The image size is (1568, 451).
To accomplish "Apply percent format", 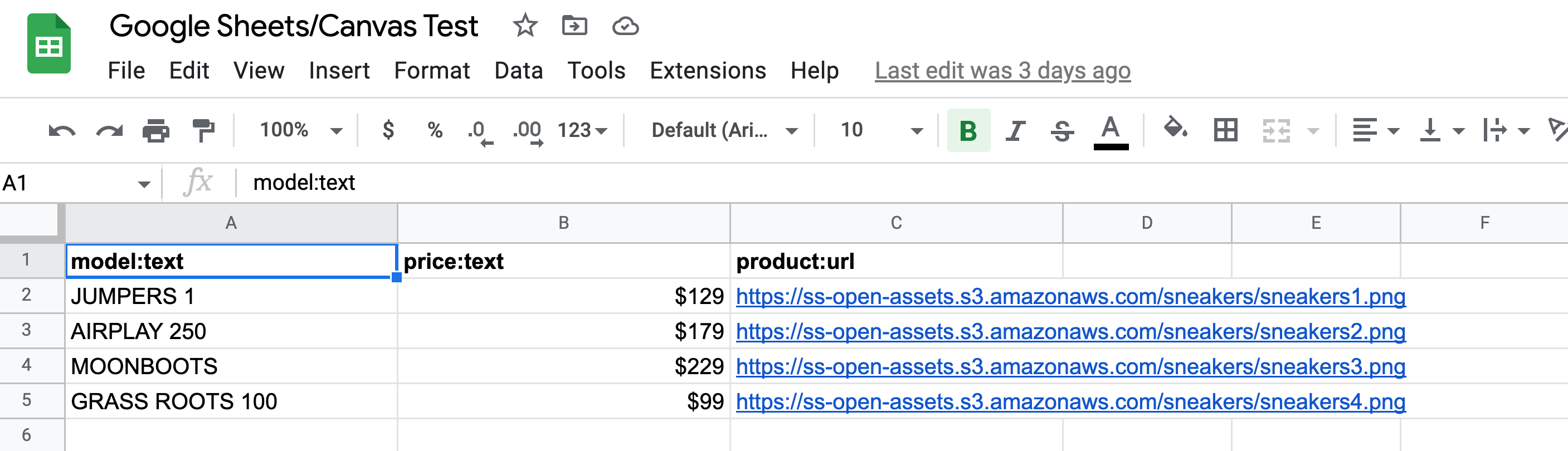I will coord(435,130).
